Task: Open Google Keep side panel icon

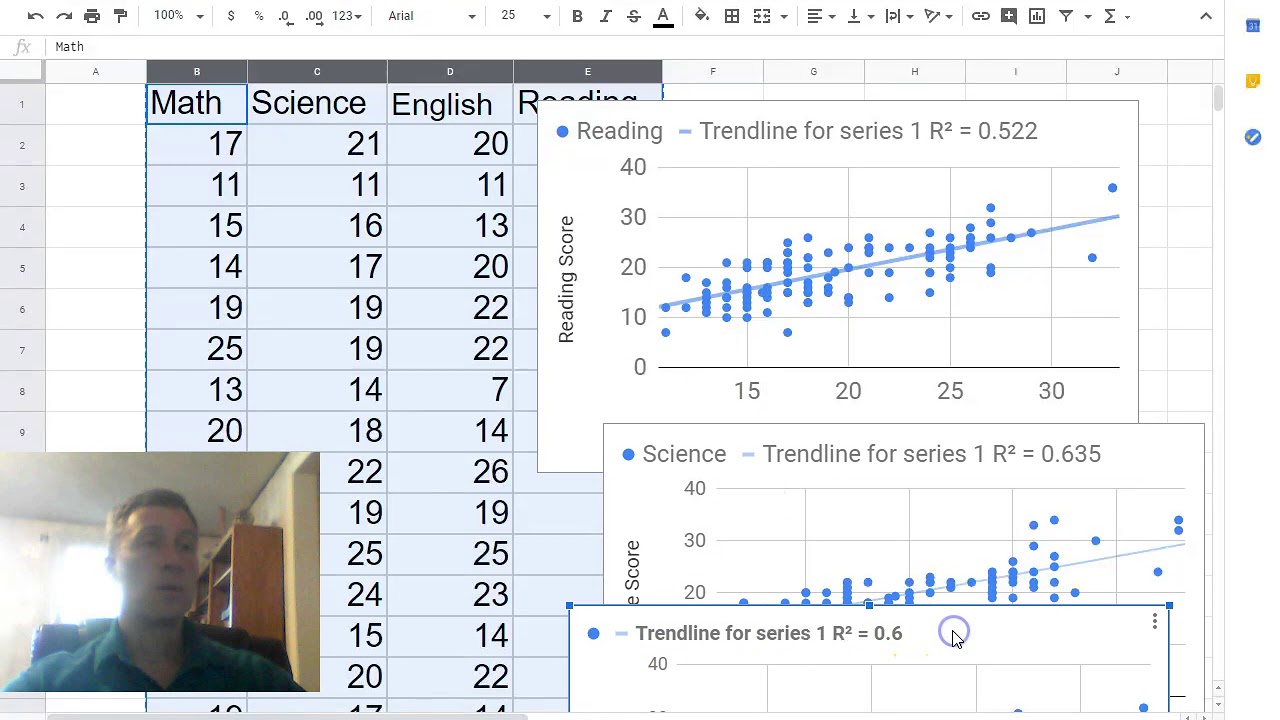Action: (1253, 81)
